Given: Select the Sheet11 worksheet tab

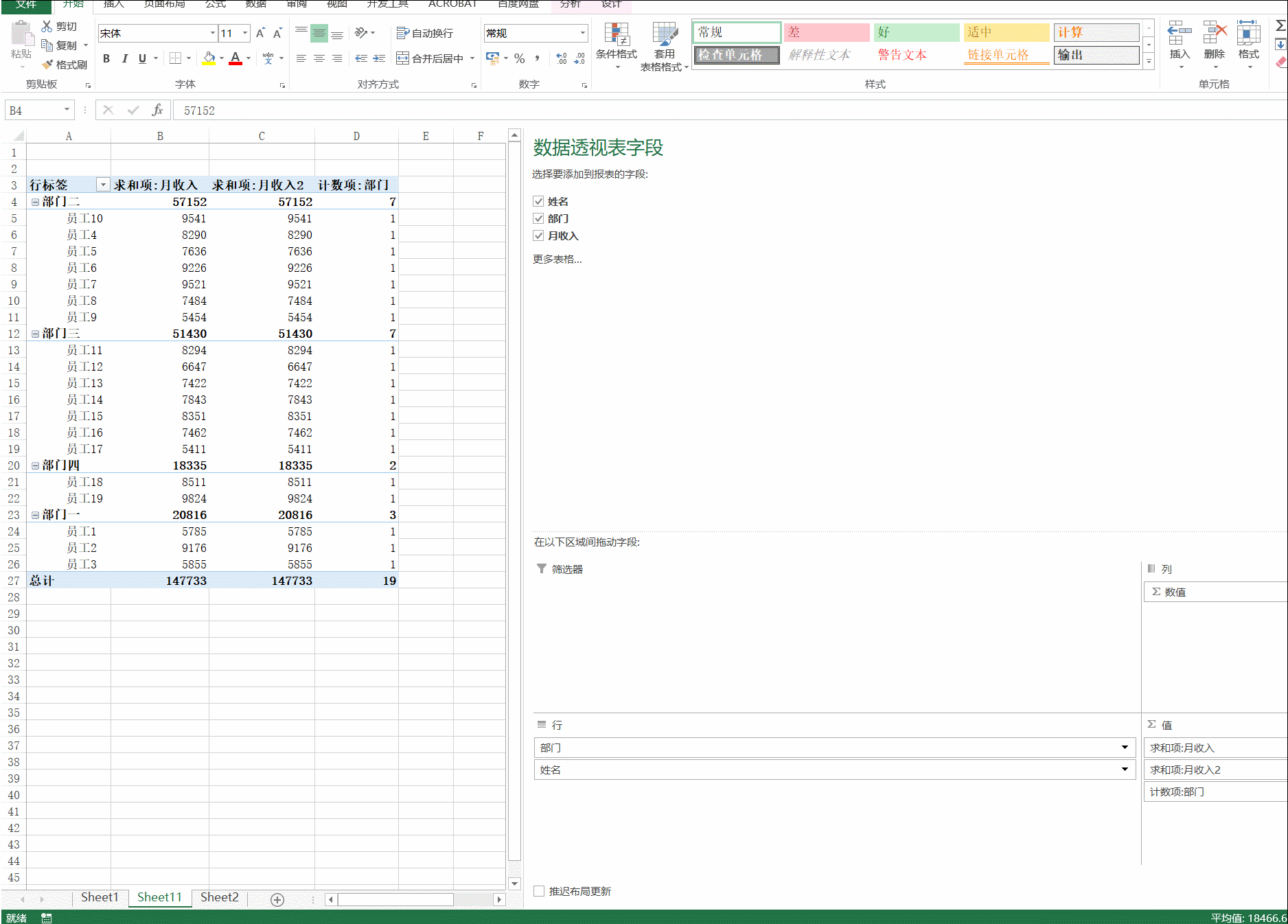Looking at the screenshot, I should 159,898.
